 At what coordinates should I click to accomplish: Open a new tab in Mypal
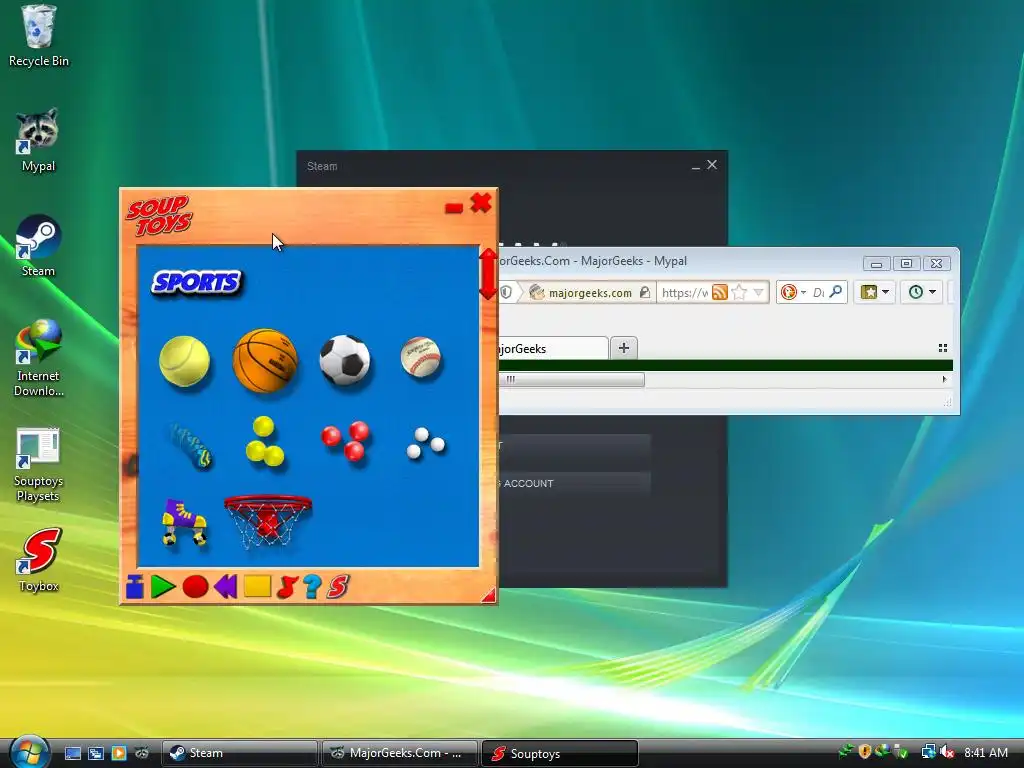624,347
